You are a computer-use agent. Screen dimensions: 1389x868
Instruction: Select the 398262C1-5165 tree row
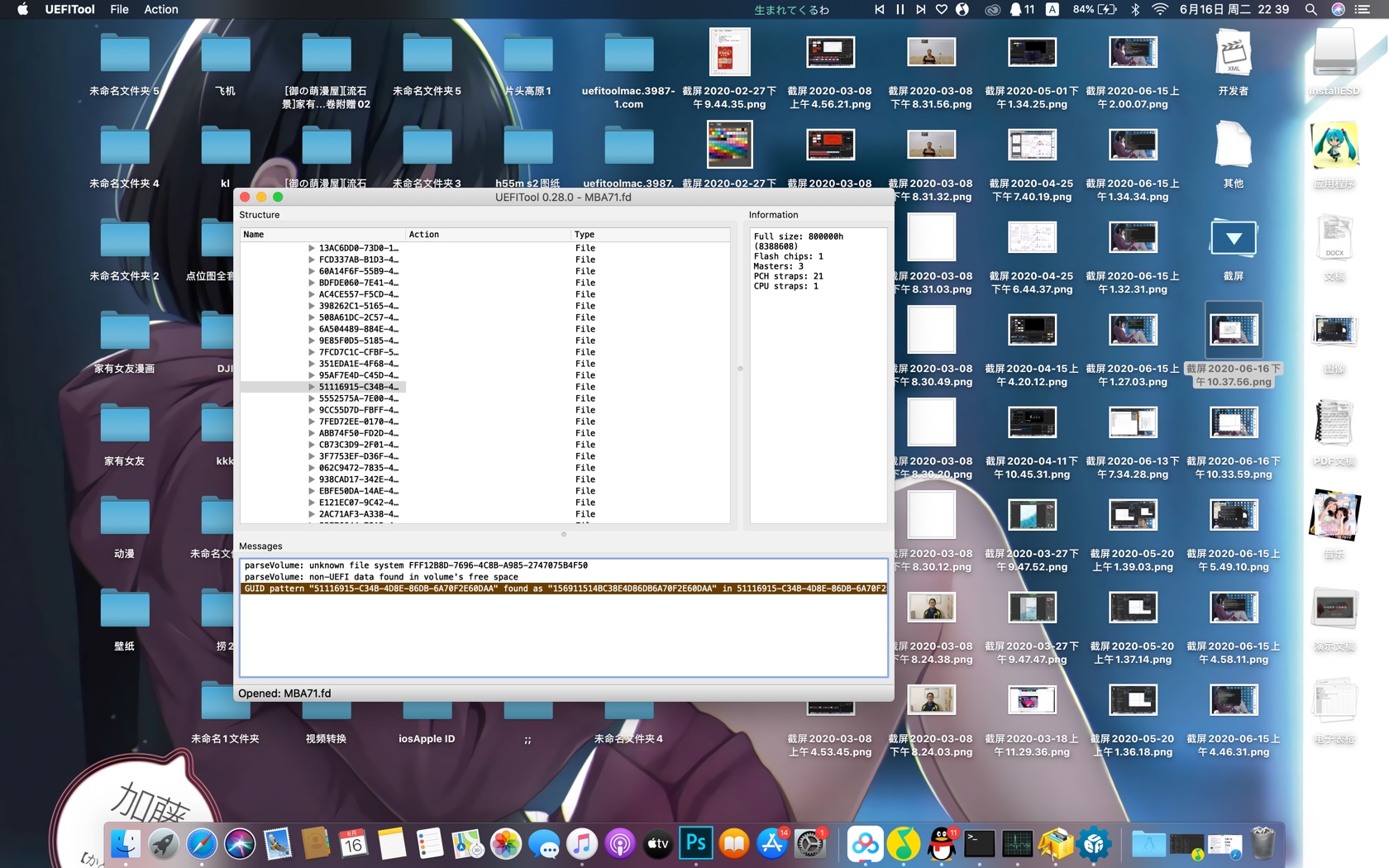click(485, 306)
